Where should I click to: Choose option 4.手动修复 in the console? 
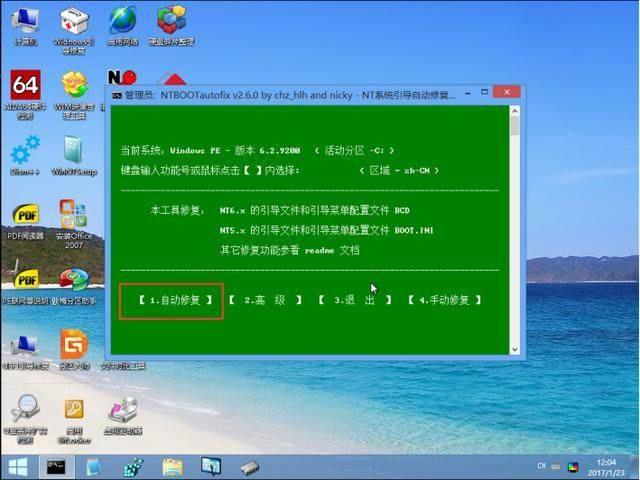444,300
